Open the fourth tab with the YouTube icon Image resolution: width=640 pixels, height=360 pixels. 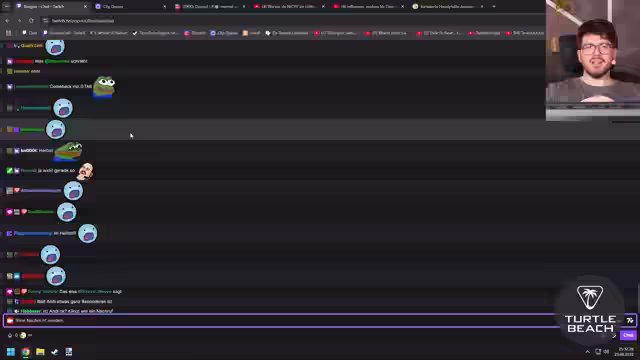pyautogui.click(x=289, y=7)
